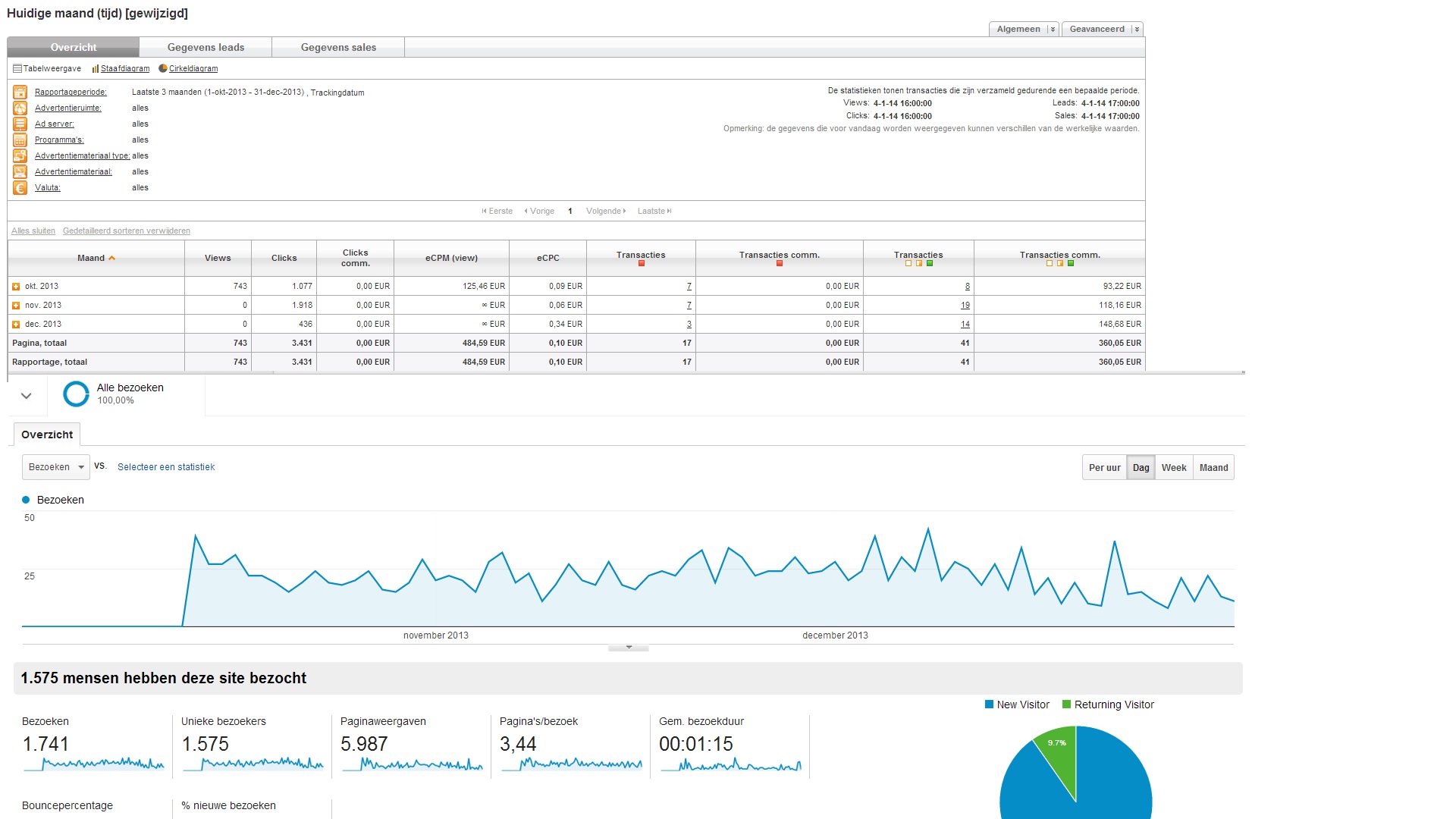Image resolution: width=1456 pixels, height=819 pixels.
Task: Expand the nov. 2013 row
Action: tap(16, 306)
